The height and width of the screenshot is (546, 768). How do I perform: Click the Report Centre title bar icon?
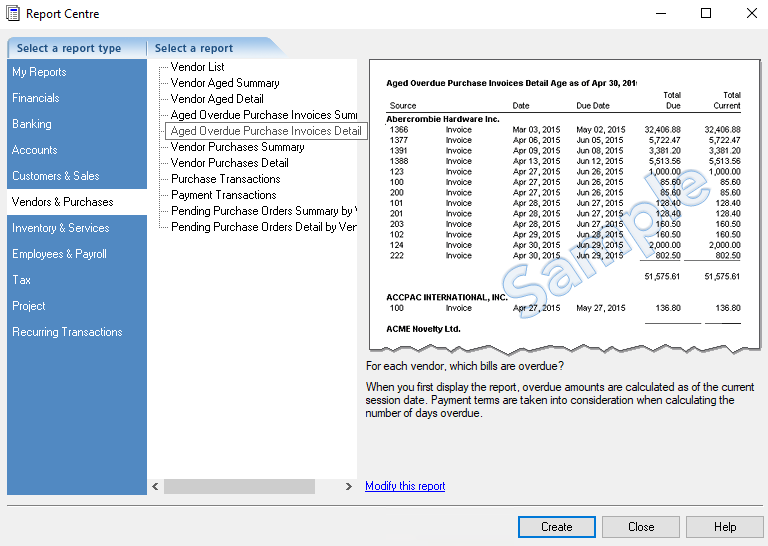13,14
